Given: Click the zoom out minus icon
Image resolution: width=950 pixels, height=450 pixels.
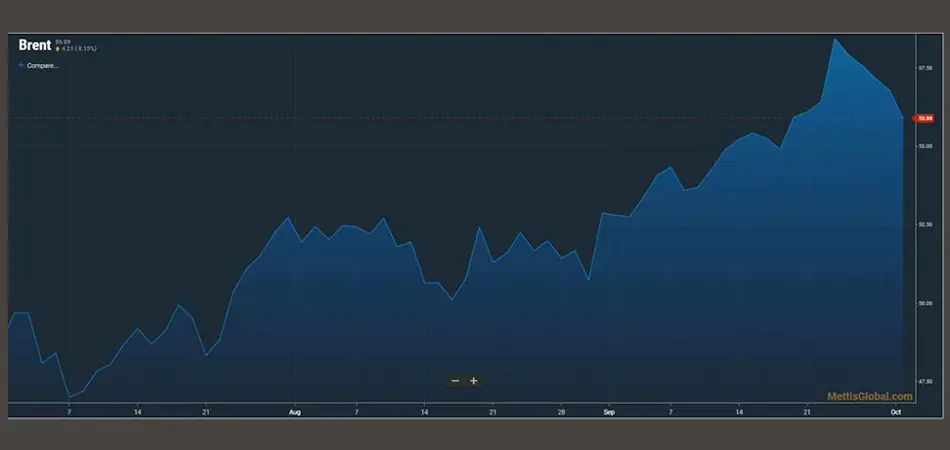Looking at the screenshot, I should 455,381.
